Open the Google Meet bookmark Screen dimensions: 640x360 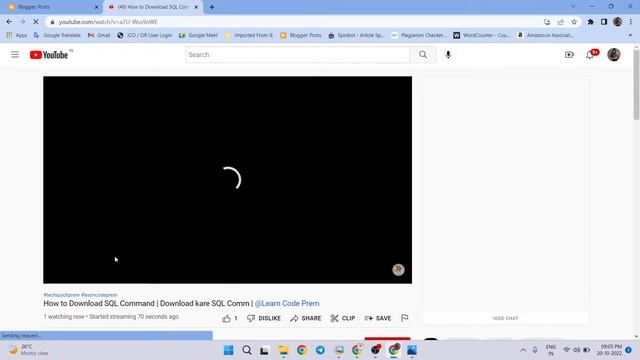click(198, 36)
